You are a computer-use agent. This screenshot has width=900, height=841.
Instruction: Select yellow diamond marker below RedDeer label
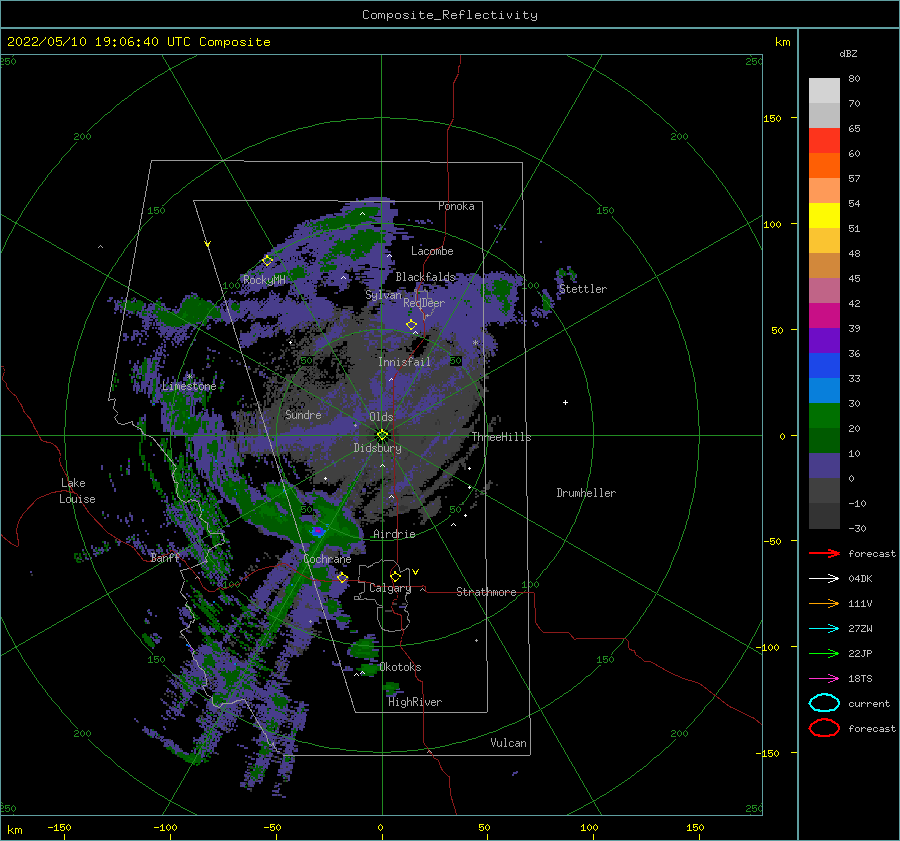tap(411, 325)
